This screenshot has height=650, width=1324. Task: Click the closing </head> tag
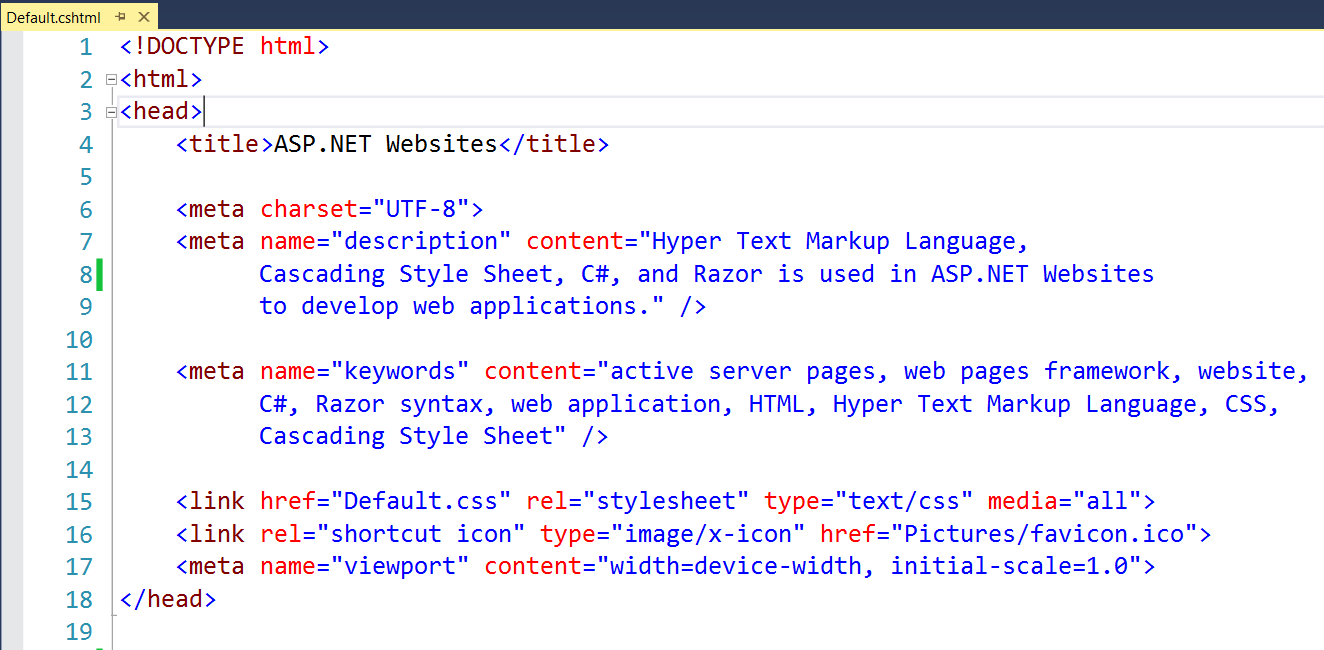168,599
